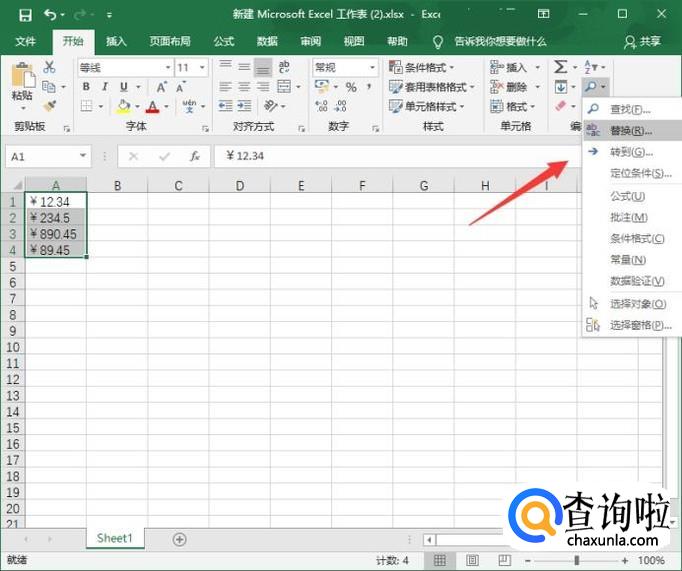The height and width of the screenshot is (571, 682).
Task: Click the Decrease Indent icon
Action: coord(225,106)
